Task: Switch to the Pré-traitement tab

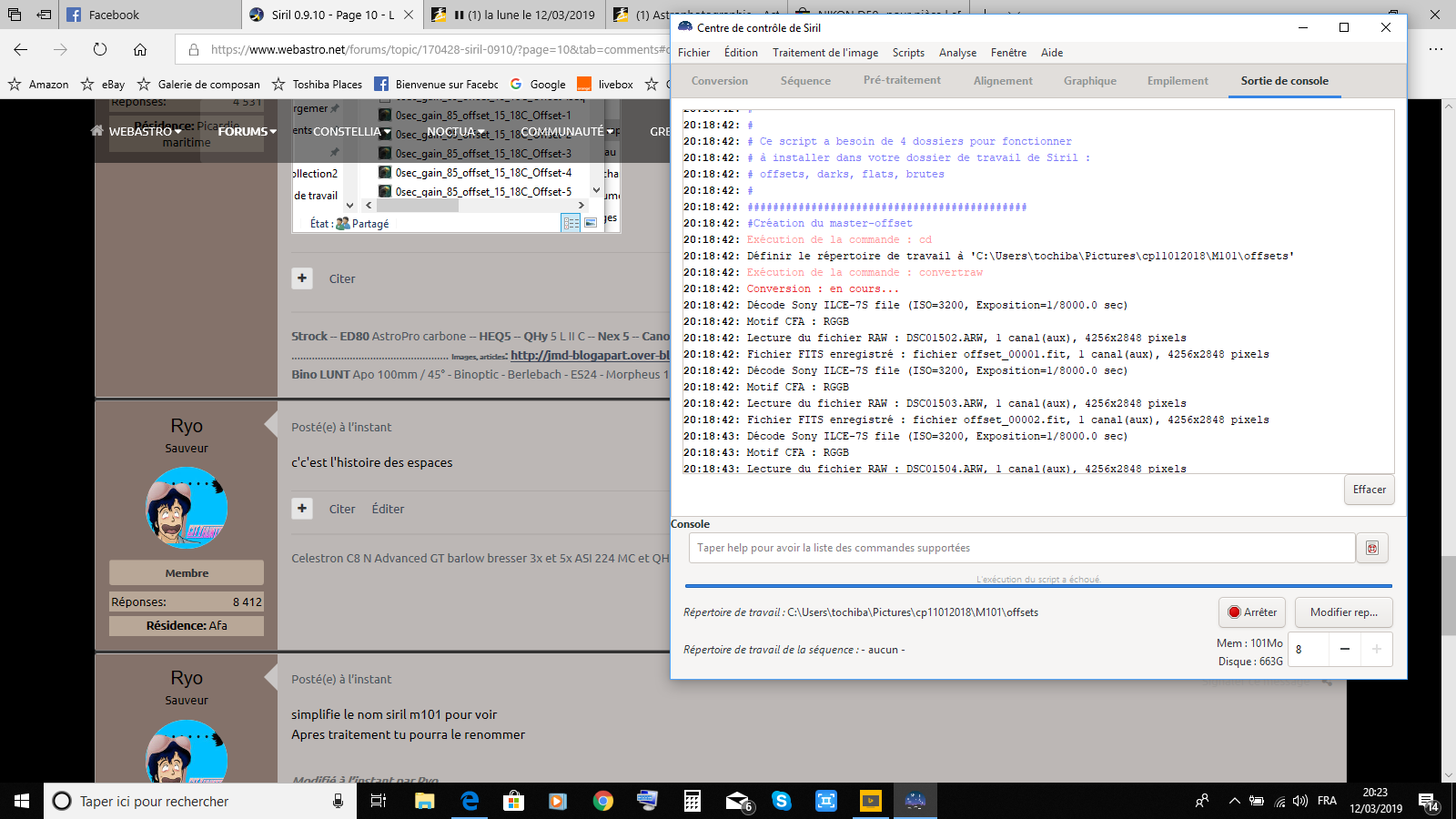Action: click(902, 80)
